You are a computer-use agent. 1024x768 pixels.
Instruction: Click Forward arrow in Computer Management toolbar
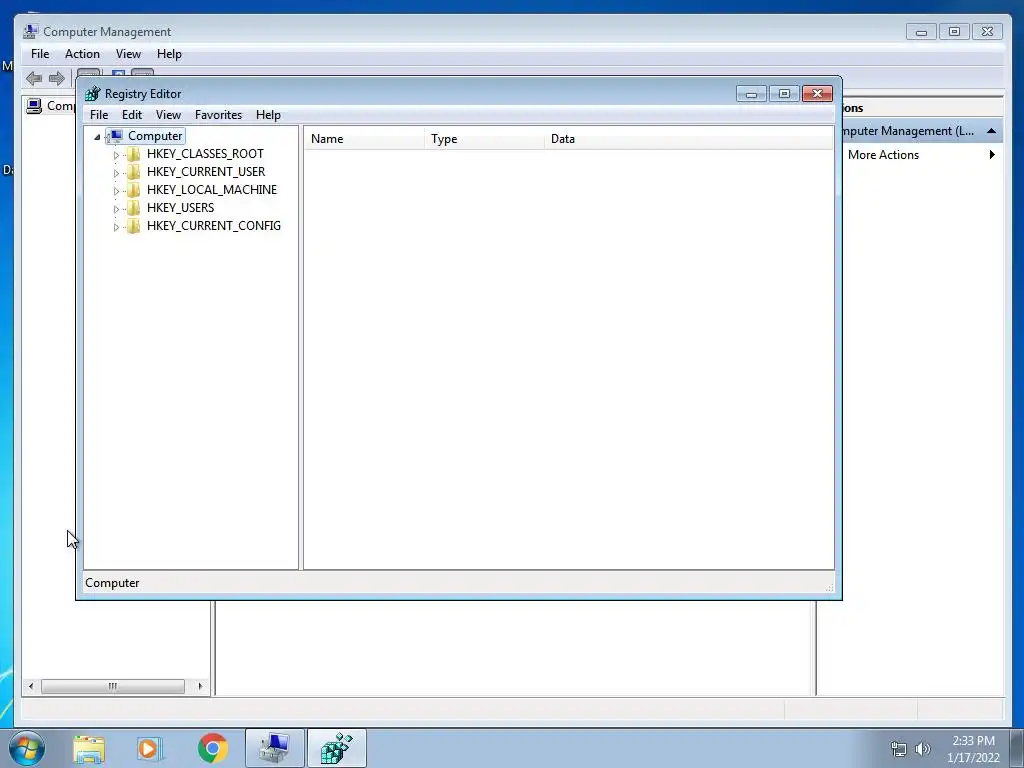[x=57, y=78]
